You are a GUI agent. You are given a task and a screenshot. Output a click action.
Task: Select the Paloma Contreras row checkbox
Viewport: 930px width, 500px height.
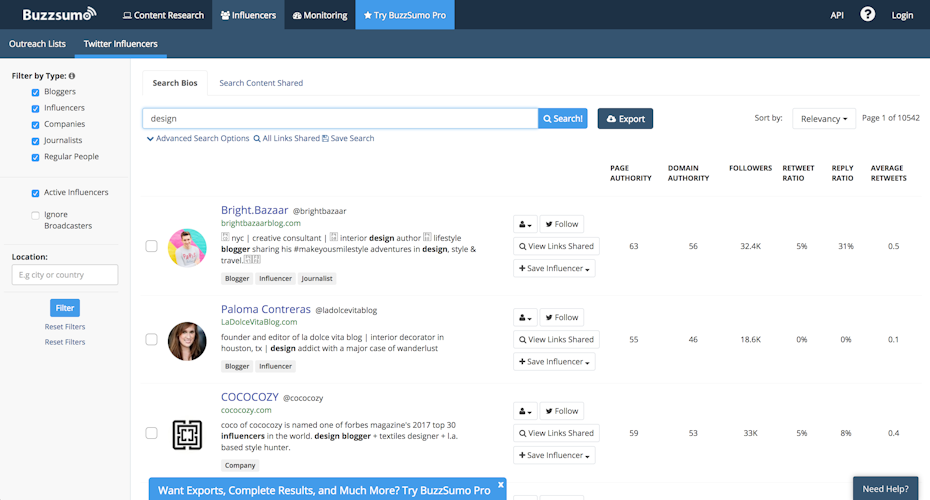(x=152, y=340)
